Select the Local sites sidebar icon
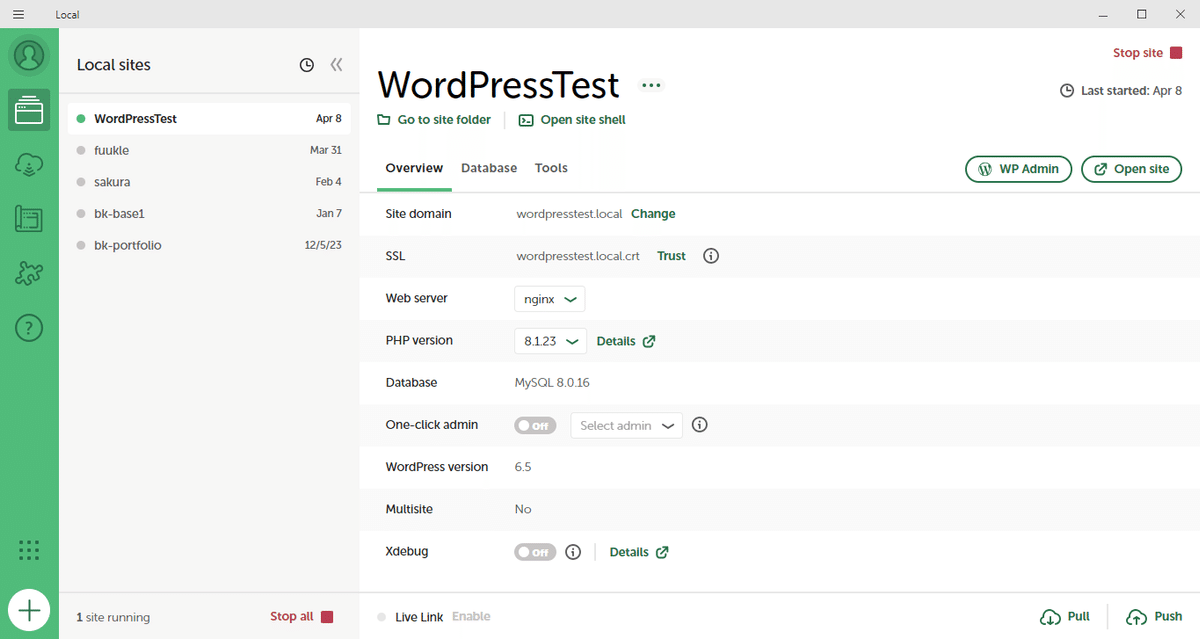 click(x=30, y=110)
